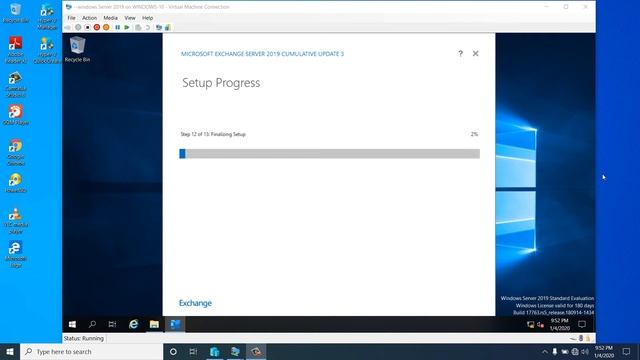
Task: Click the Revert toolbar icon
Action: pyautogui.click(x=148, y=27)
